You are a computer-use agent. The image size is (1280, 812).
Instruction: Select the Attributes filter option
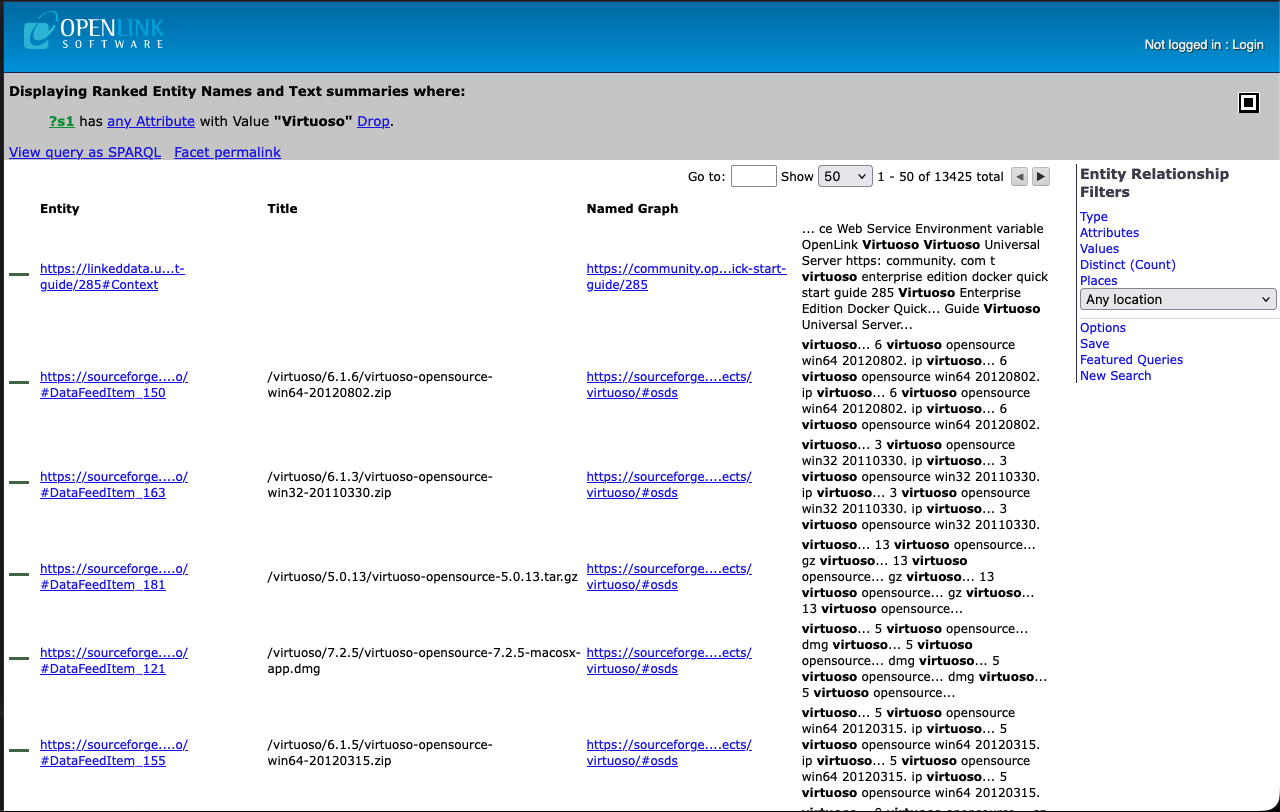click(1109, 232)
